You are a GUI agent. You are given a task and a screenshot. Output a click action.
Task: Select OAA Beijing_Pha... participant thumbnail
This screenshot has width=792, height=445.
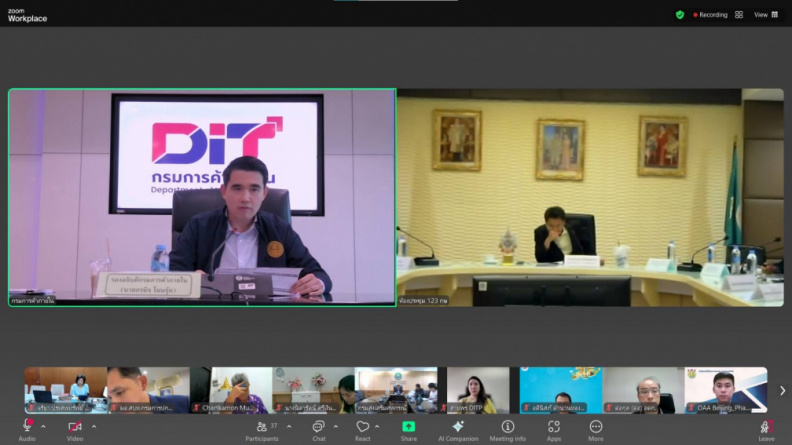pos(726,390)
